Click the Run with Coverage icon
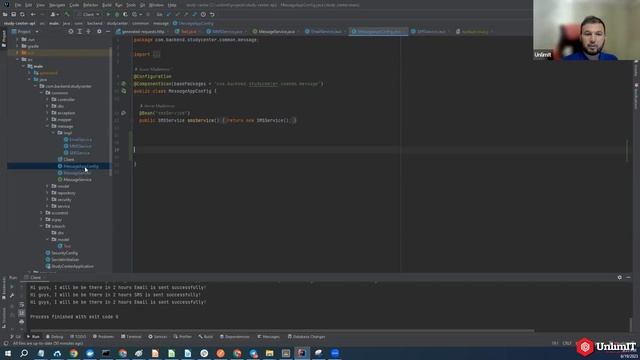 [125, 14]
